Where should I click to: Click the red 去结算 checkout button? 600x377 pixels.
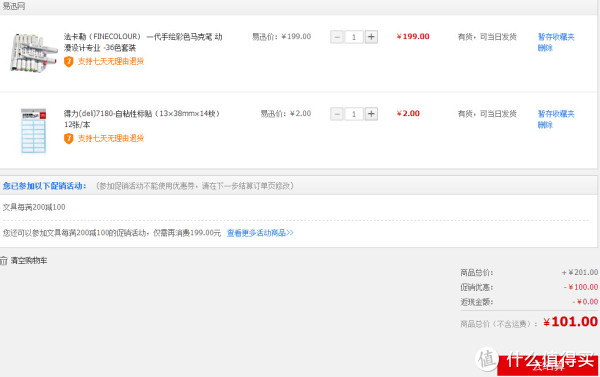pos(548,366)
